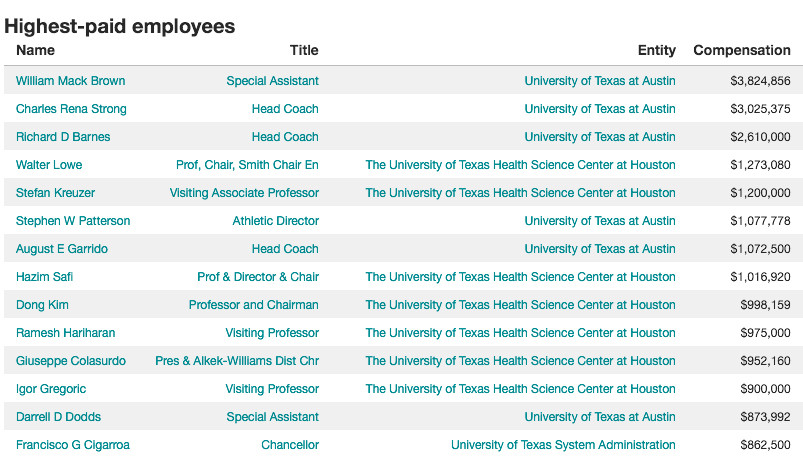Click the Charles Rena Strong name link
The height and width of the screenshot is (457, 803).
(x=71, y=109)
